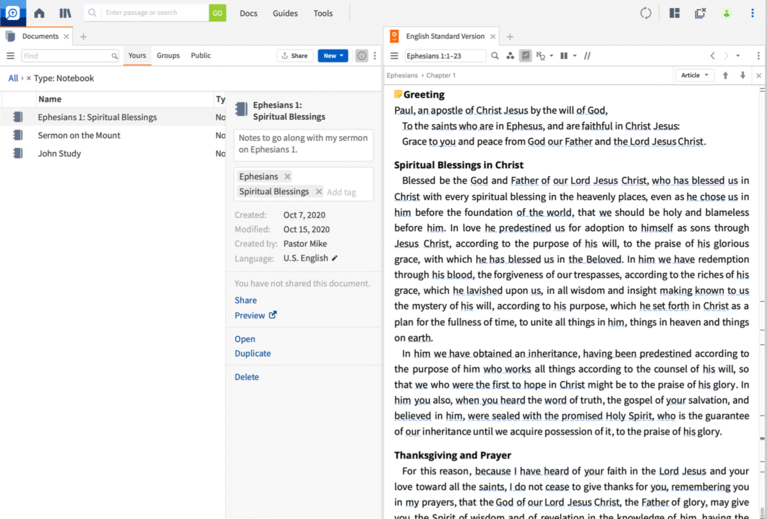This screenshot has width=767, height=519.
Task: Open the layouts grid icon
Action: pyautogui.click(x=674, y=13)
